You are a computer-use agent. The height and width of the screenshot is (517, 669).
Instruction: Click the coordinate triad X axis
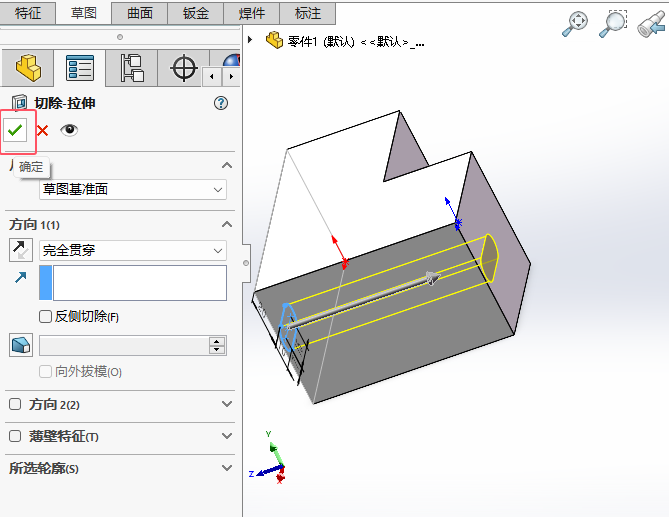[280, 476]
